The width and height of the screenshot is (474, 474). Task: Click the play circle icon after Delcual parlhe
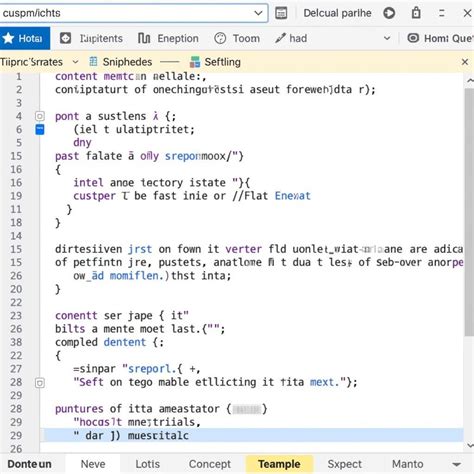pyautogui.click(x=389, y=13)
